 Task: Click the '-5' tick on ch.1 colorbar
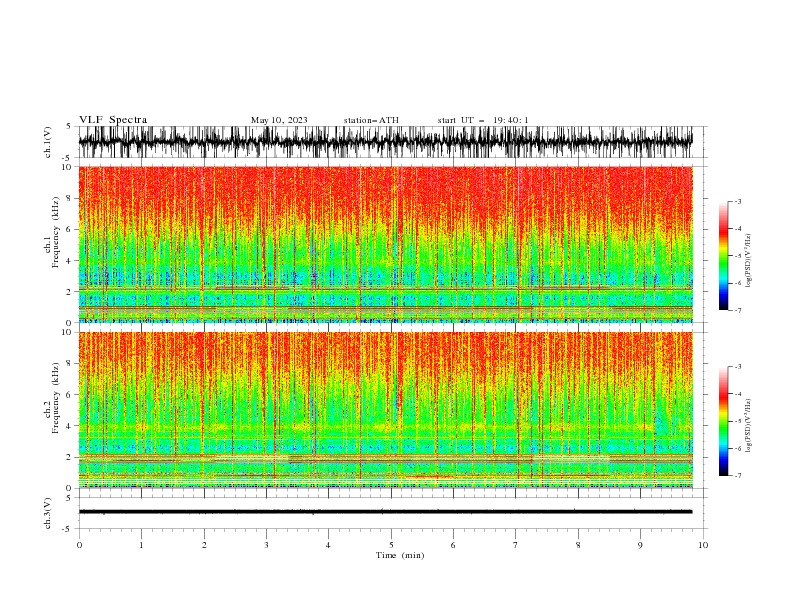(x=737, y=256)
